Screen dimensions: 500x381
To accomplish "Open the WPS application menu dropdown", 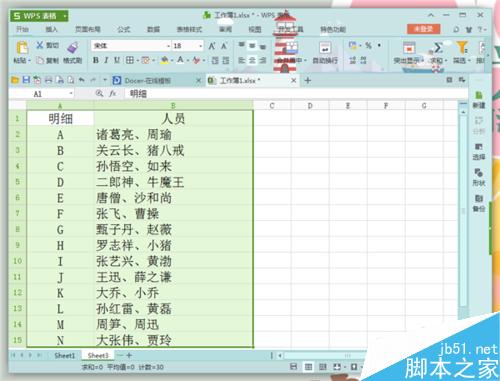I will [x=65, y=16].
